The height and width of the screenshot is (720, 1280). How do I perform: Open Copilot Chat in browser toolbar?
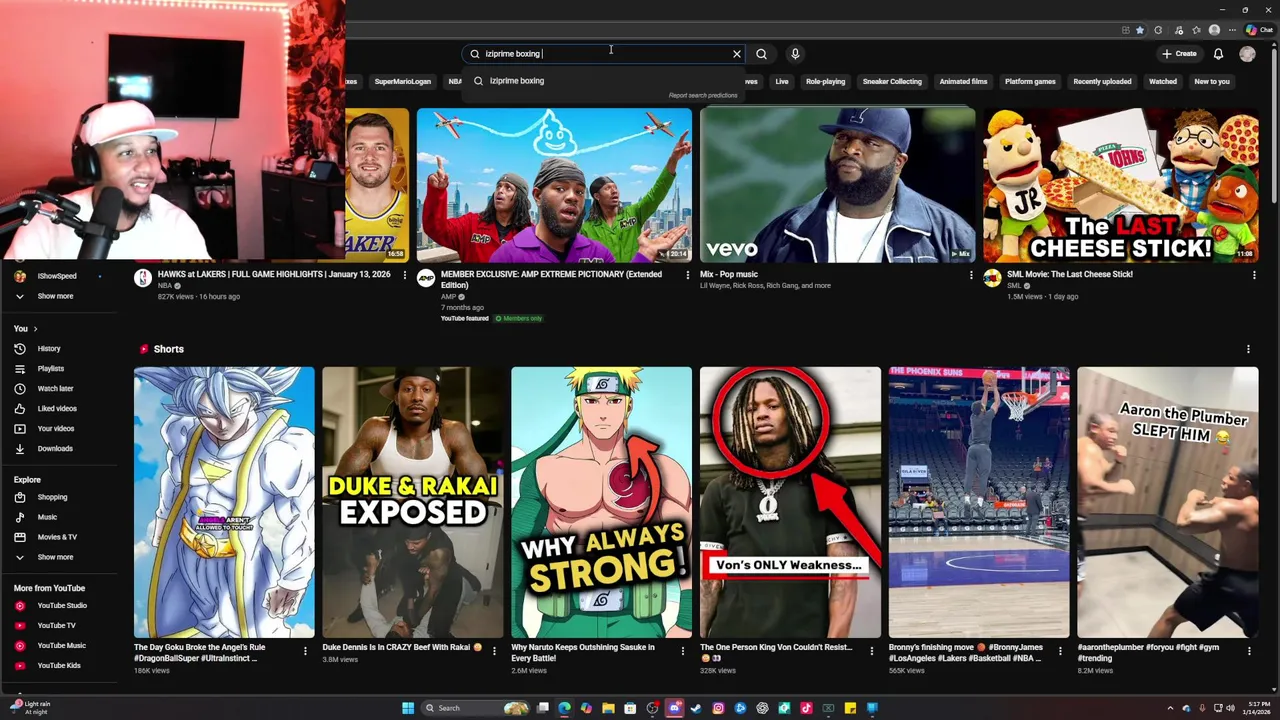pos(1259,30)
